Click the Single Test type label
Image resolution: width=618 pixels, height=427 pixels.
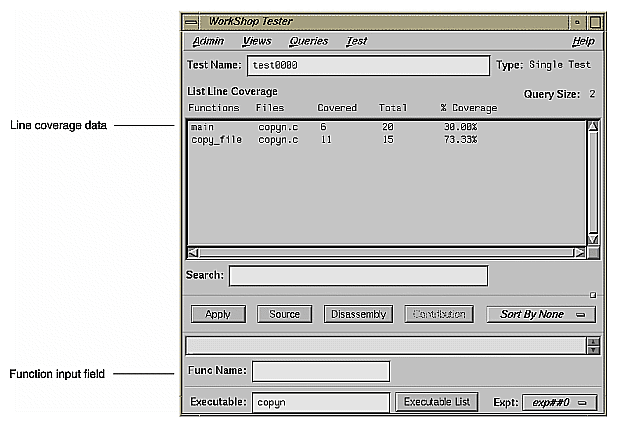pyautogui.click(x=560, y=65)
